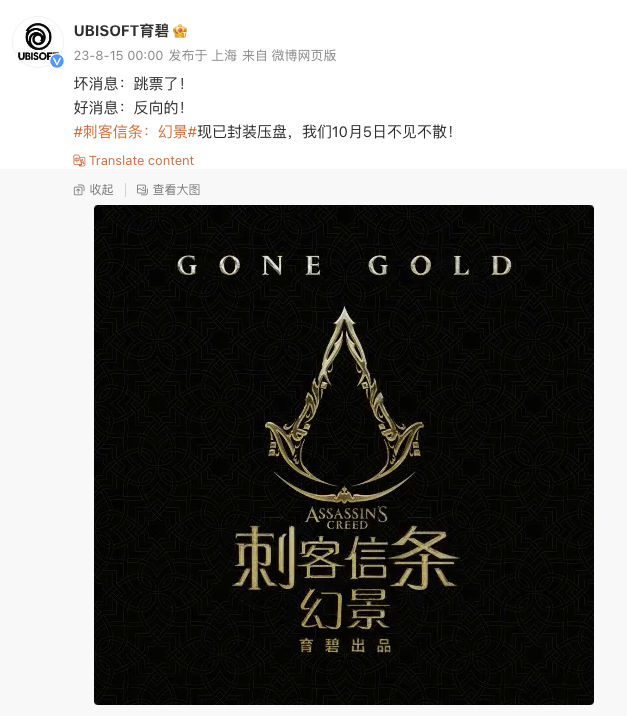
Task: Click Translate content link
Action: [142, 160]
